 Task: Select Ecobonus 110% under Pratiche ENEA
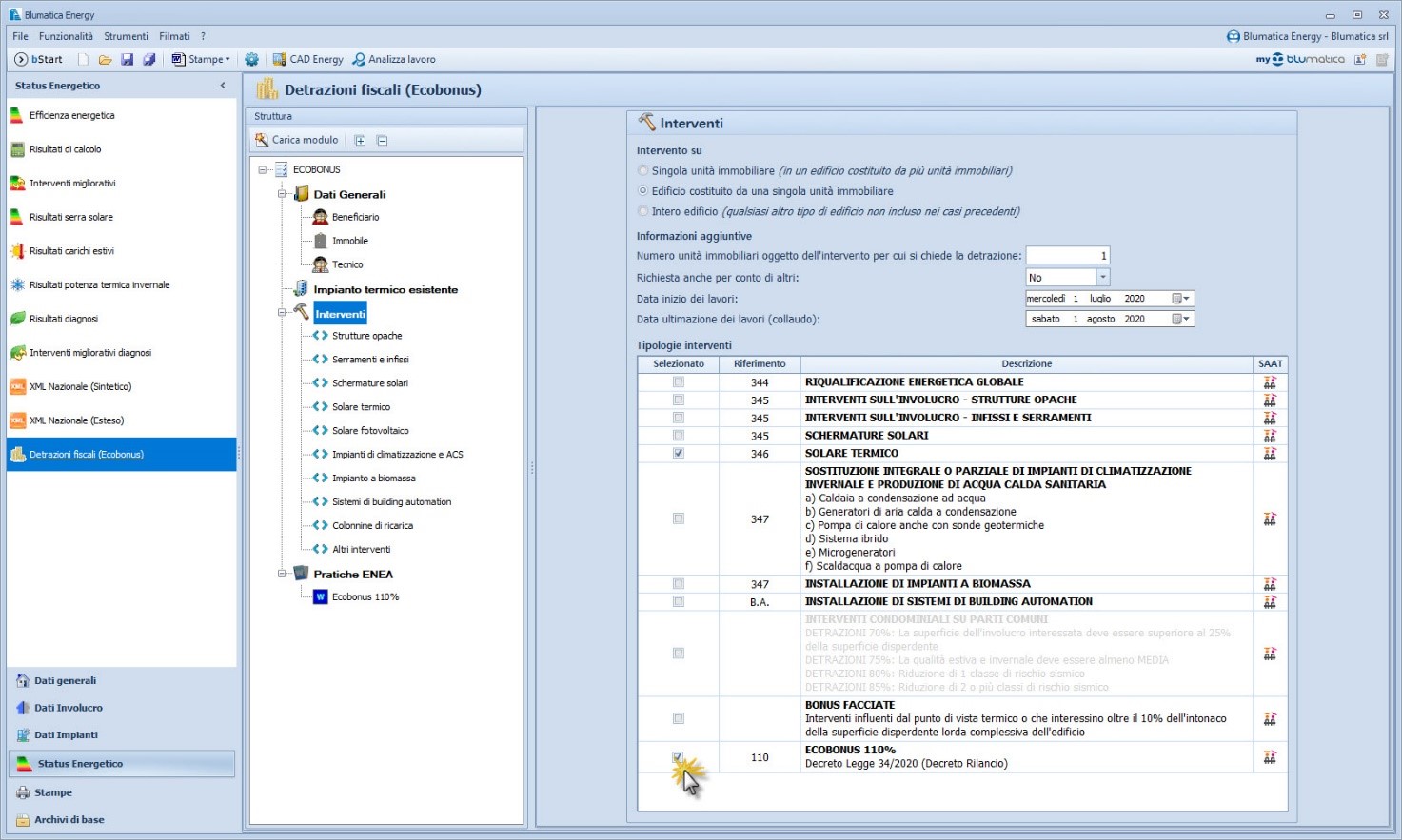(x=365, y=597)
